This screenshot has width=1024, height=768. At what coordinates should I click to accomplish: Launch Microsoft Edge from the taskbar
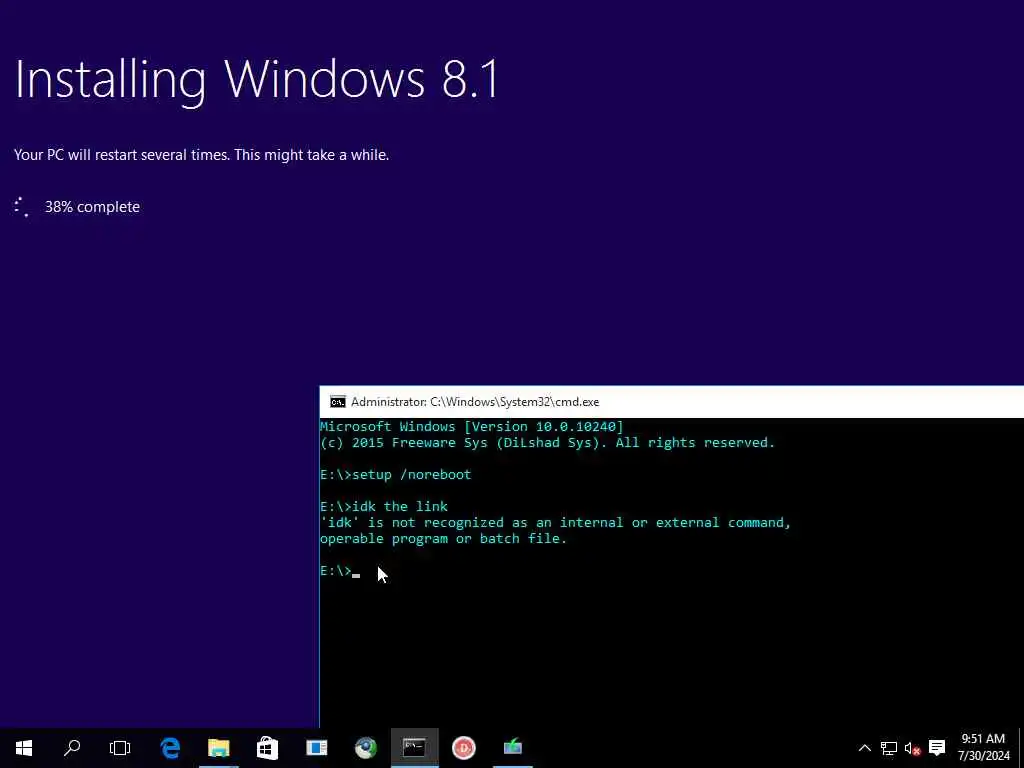pyautogui.click(x=170, y=747)
